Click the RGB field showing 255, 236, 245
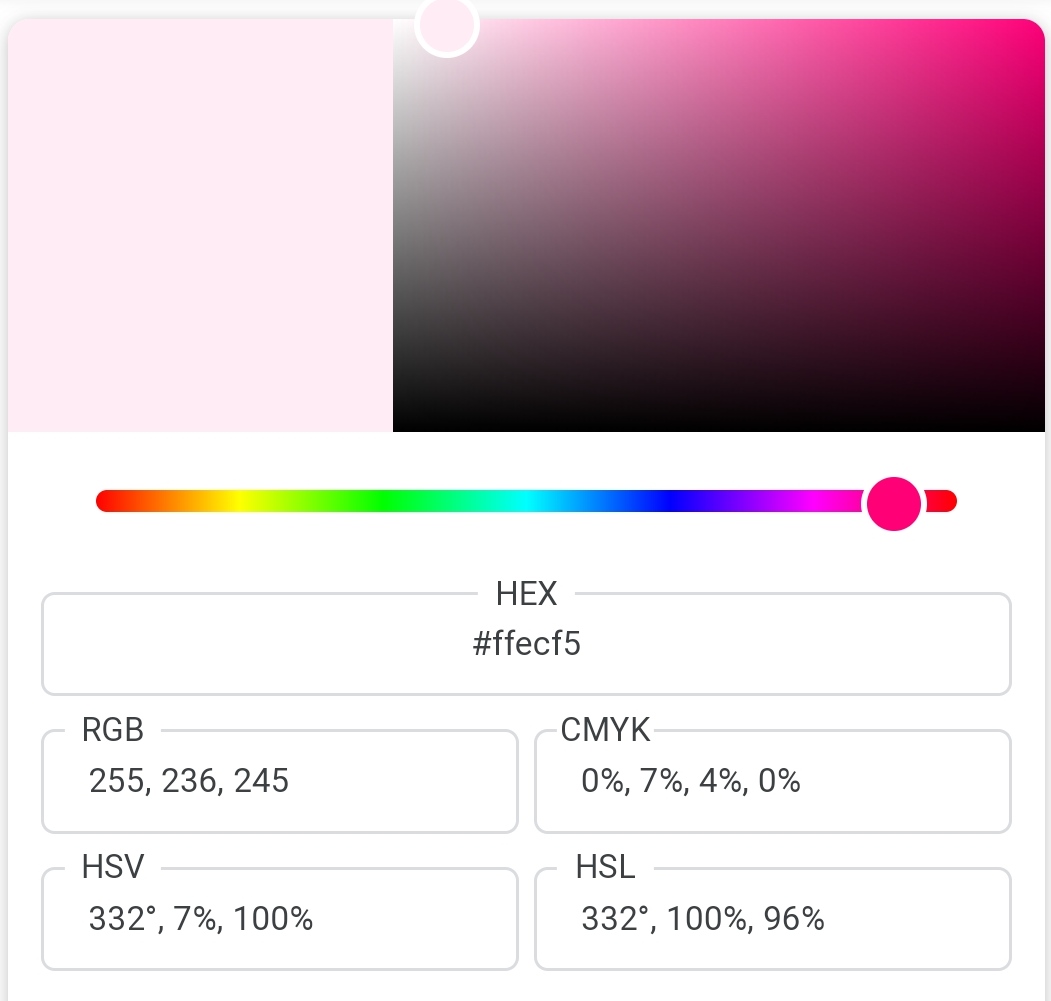The width and height of the screenshot is (1051, 1001). click(x=280, y=781)
